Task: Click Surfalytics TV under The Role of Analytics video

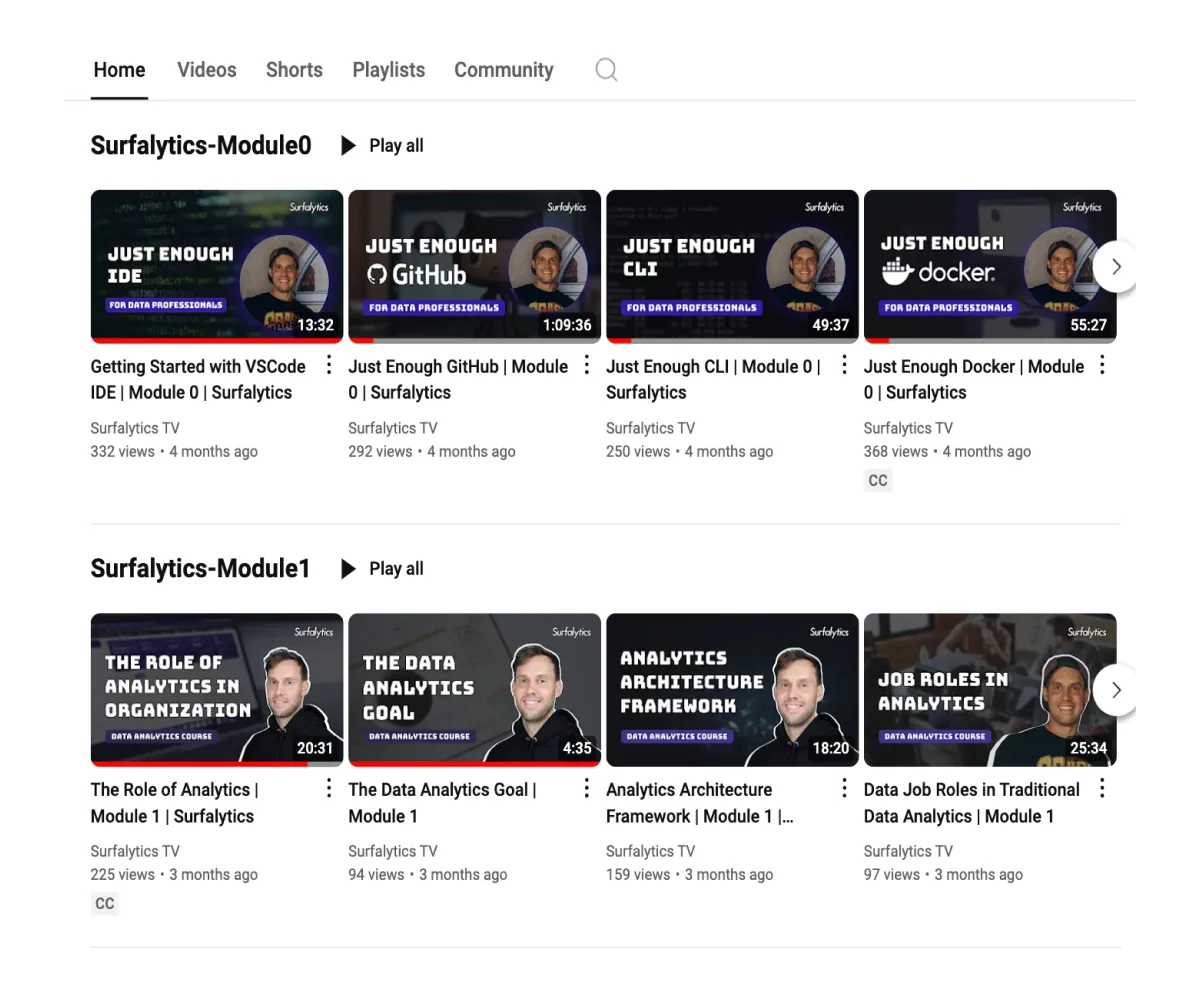Action: pos(135,851)
